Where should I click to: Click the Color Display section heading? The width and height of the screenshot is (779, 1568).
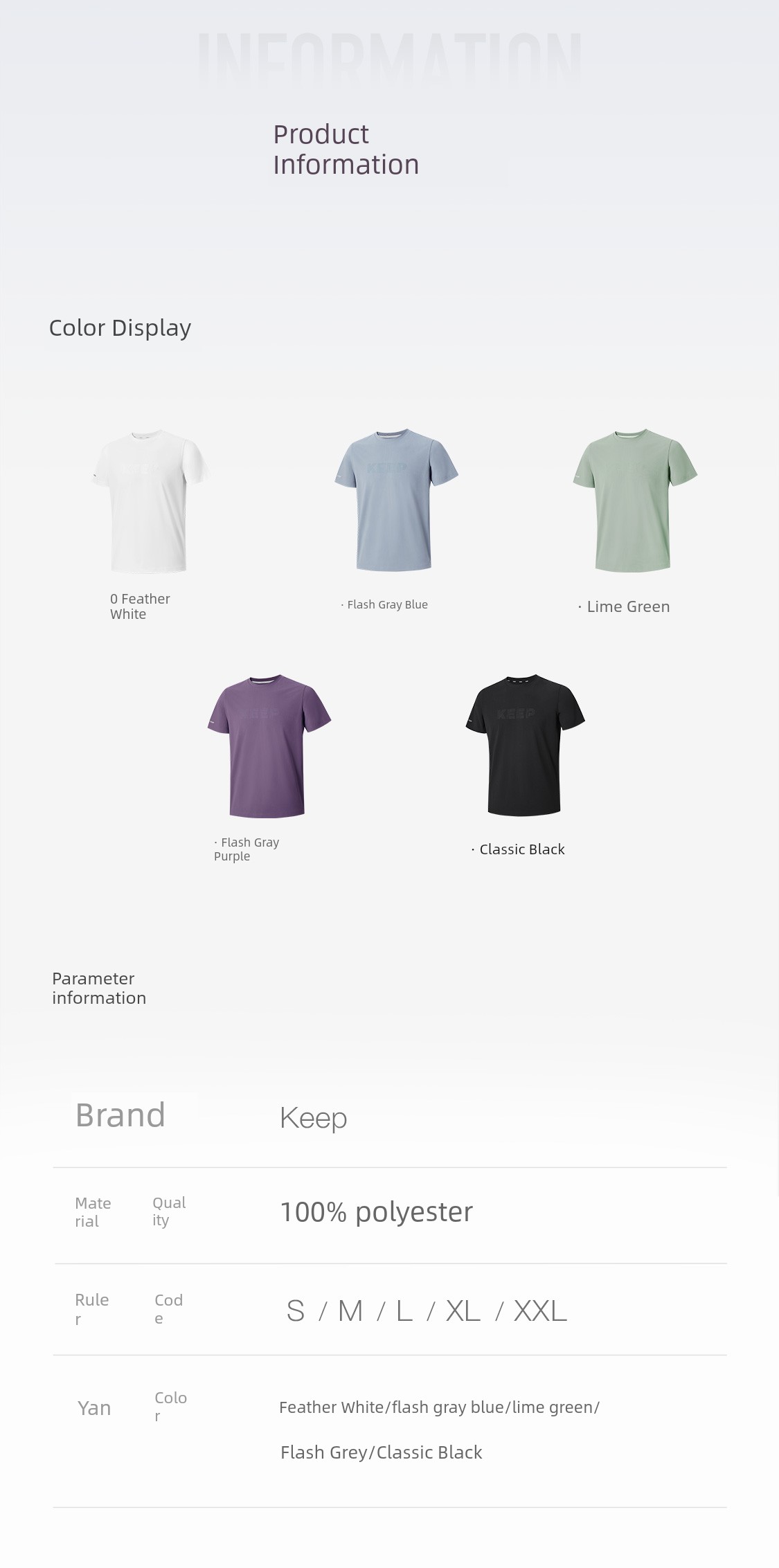(120, 327)
